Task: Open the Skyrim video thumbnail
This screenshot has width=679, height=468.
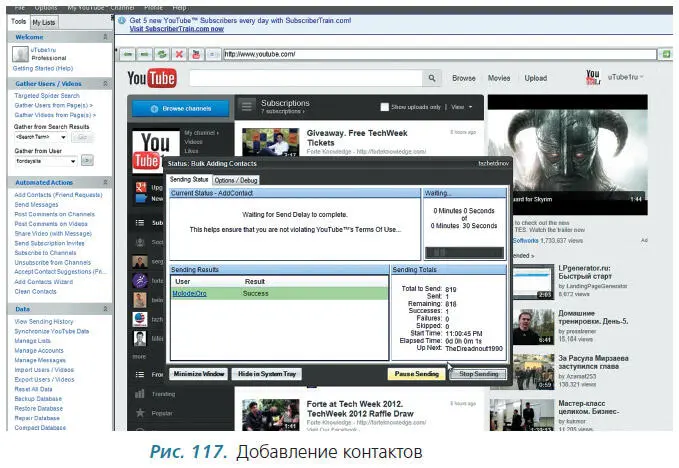Action: tap(568, 155)
